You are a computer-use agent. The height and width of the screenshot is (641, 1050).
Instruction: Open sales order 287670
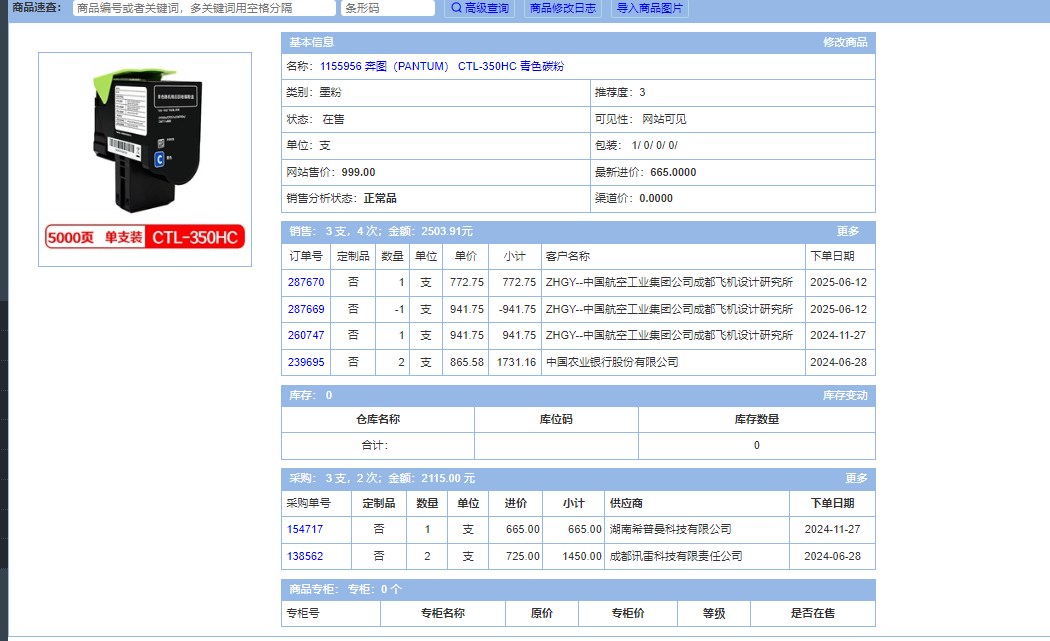(306, 282)
